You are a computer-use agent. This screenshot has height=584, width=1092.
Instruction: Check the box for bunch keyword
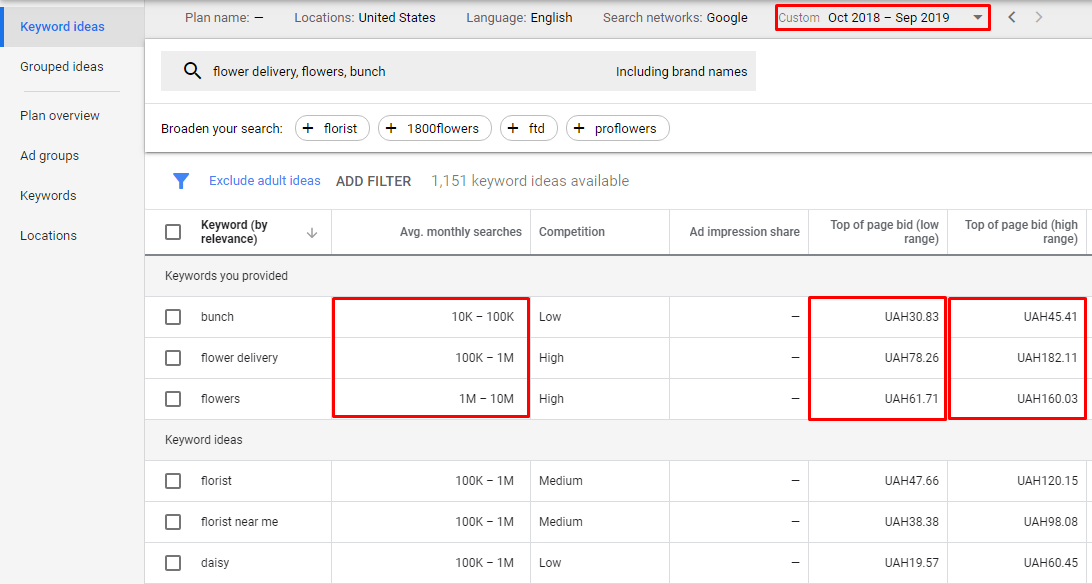coord(173,317)
